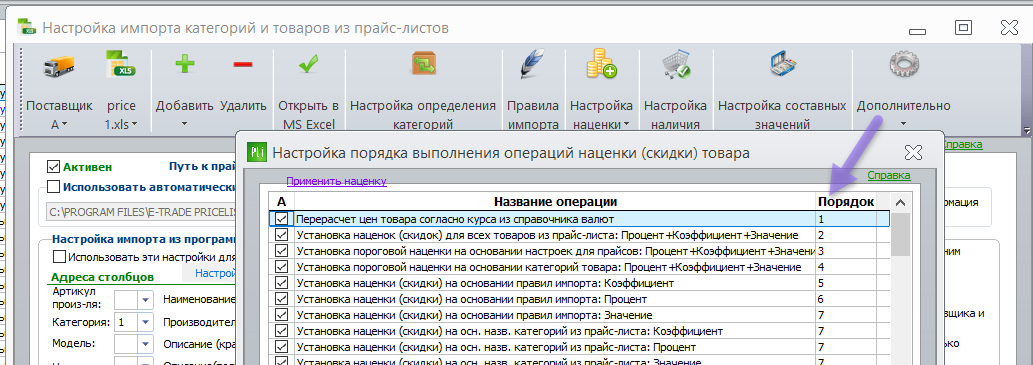Click the path field C:\PROGRAM FILES
This screenshot has height=365, width=1033.
[141, 212]
